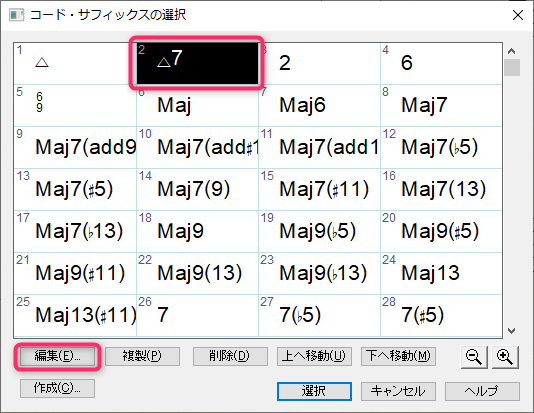Select suffix 13, Maj7(♯5)
The height and width of the screenshot is (413, 534).
75,190
